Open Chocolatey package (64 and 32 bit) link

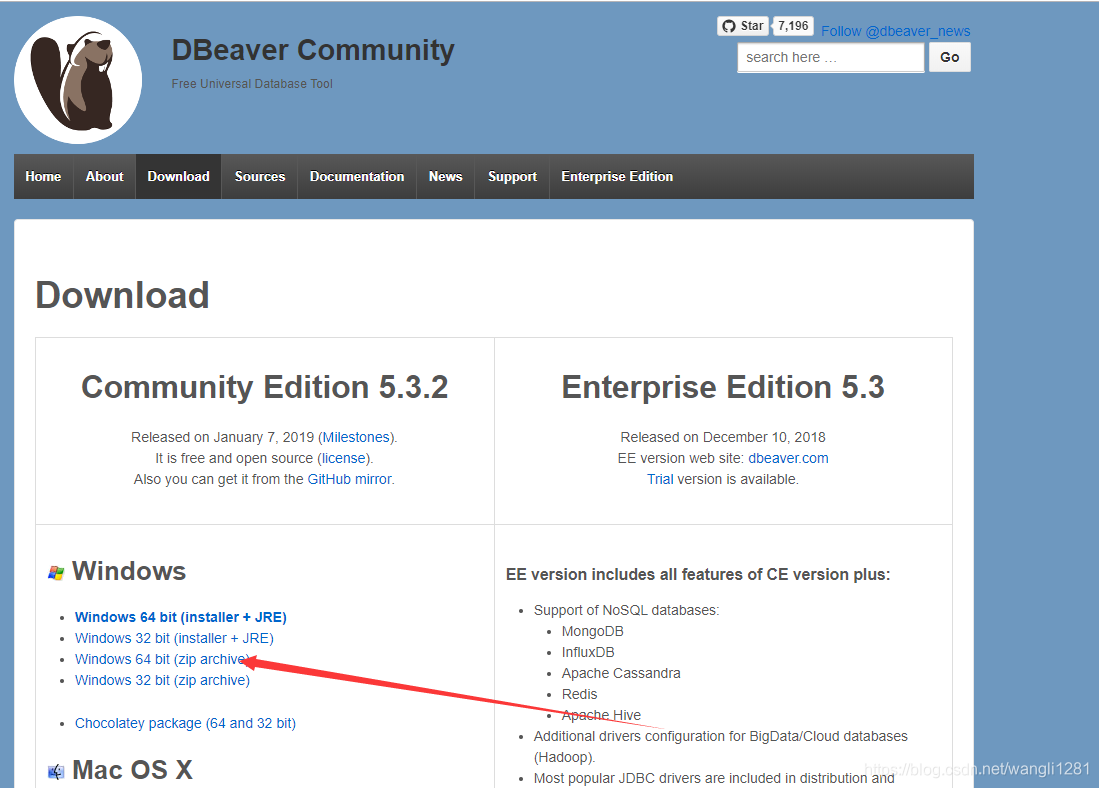(x=185, y=724)
